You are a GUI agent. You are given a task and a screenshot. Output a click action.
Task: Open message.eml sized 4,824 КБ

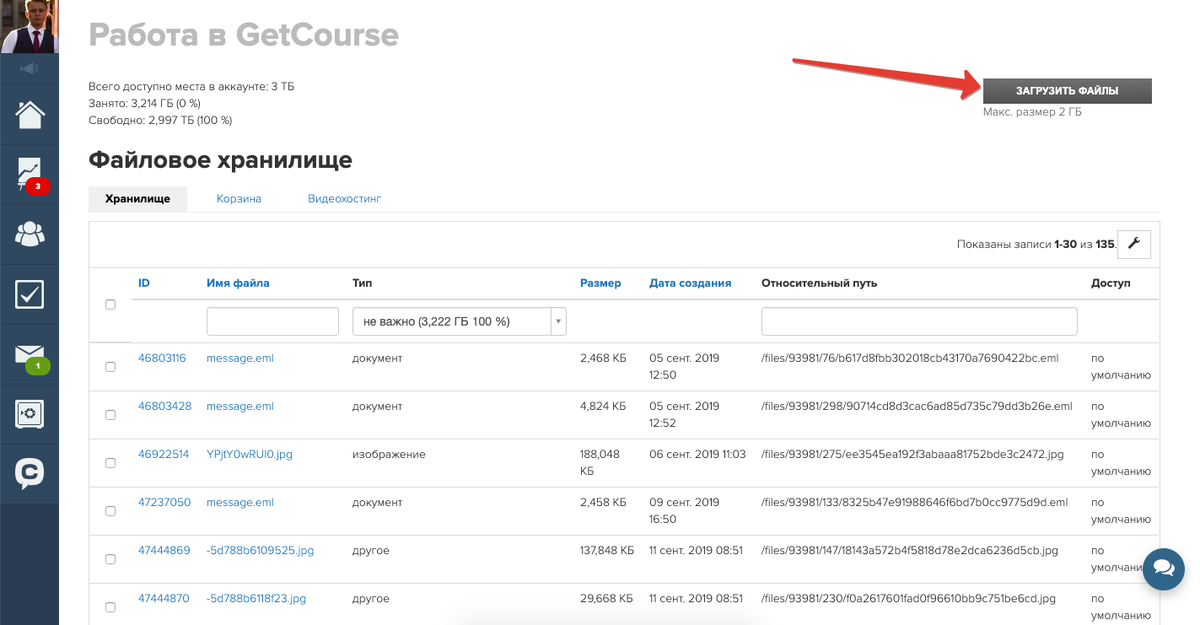click(x=240, y=406)
